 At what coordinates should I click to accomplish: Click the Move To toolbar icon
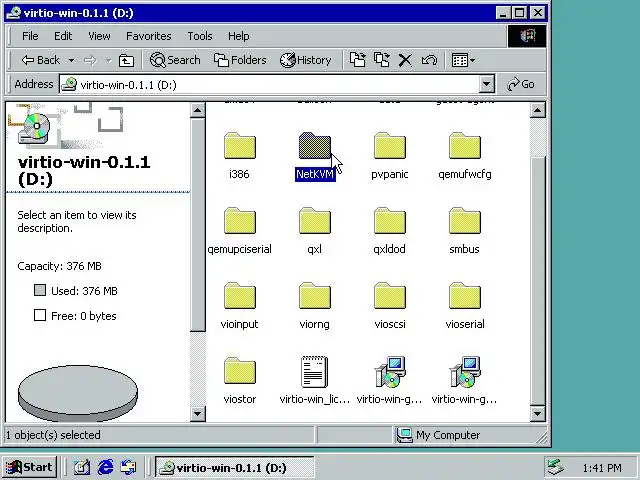(358, 60)
